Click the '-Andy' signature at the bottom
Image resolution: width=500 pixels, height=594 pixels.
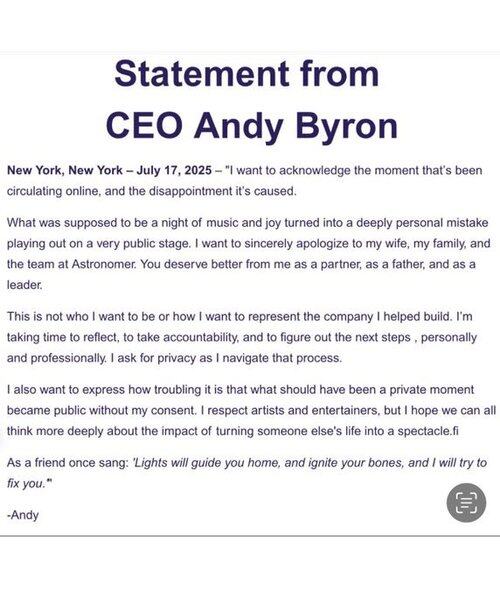pos(23,515)
